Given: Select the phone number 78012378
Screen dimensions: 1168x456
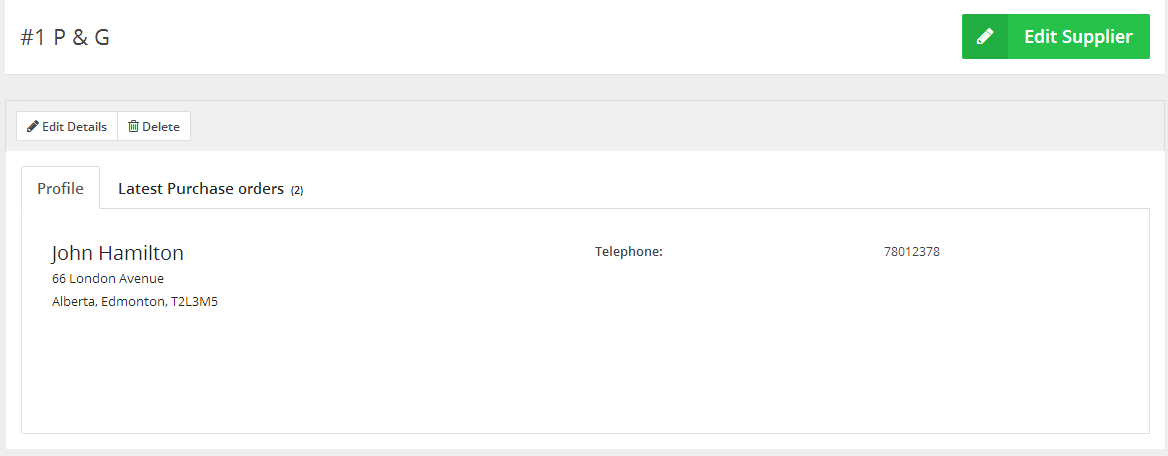Looking at the screenshot, I should pos(911,252).
